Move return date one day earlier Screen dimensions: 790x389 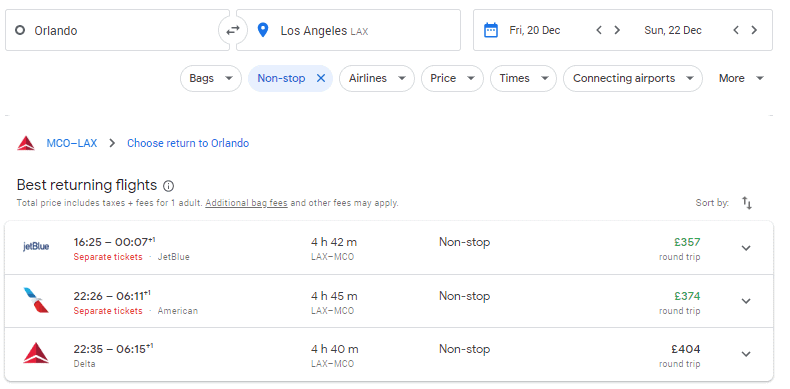coord(736,30)
